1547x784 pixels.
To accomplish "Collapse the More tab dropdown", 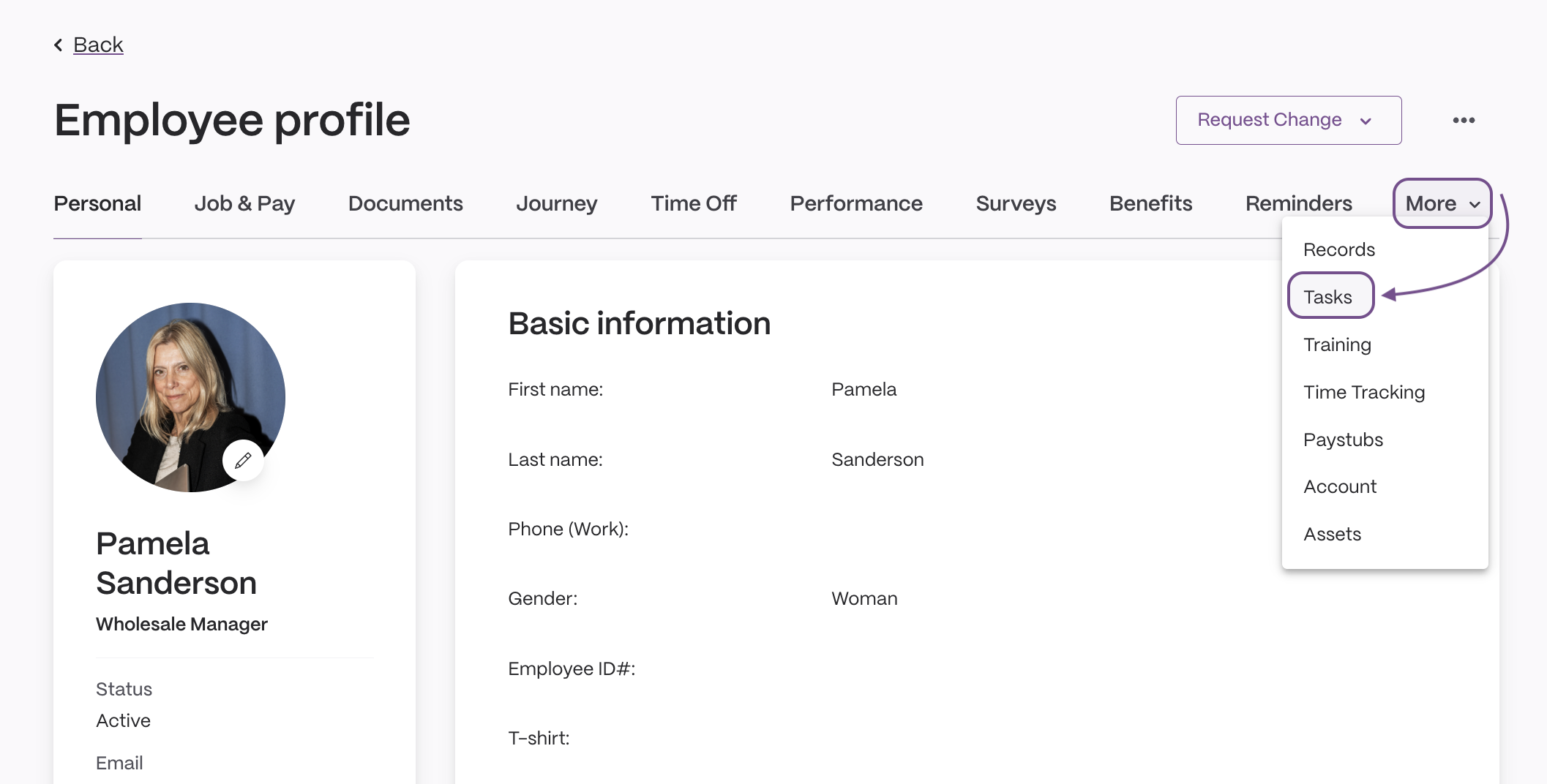I will click(1442, 203).
